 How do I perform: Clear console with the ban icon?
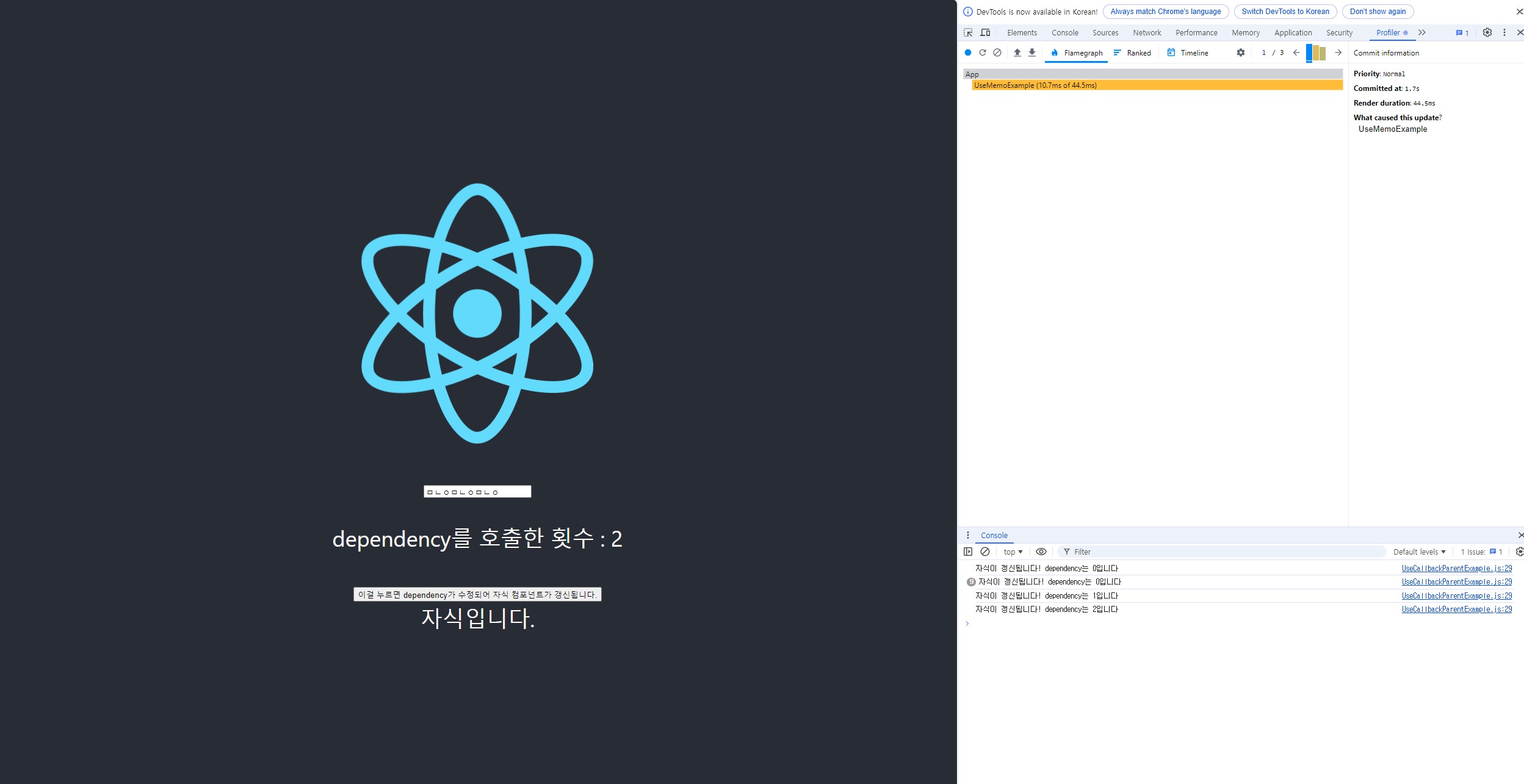[985, 552]
